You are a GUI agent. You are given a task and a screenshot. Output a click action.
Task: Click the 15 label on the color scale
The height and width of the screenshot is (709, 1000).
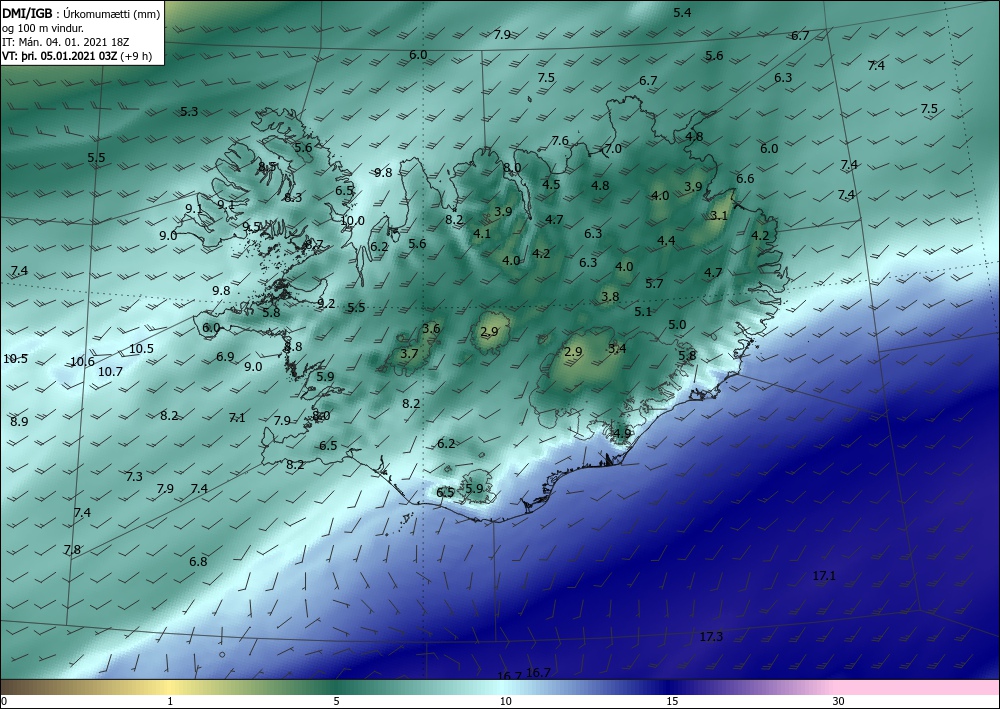click(x=672, y=702)
